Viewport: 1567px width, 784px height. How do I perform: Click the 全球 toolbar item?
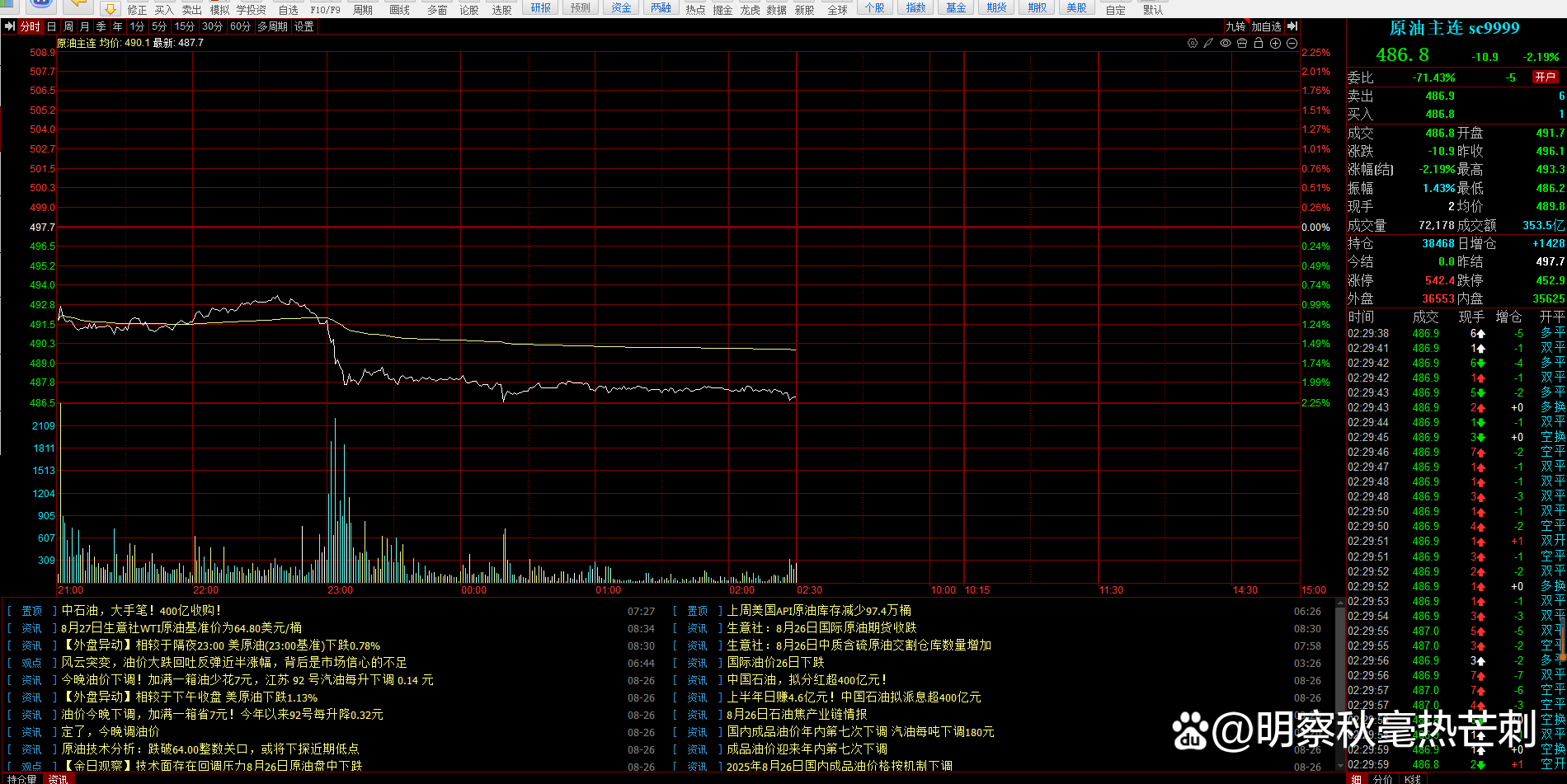(837, 10)
